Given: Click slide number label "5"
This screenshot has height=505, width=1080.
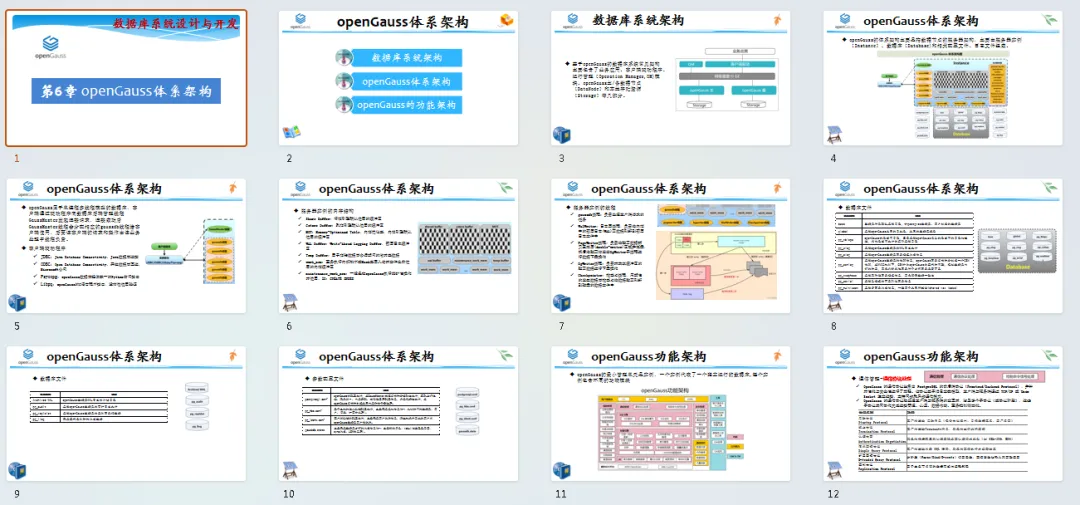Looking at the screenshot, I should coord(17,326).
